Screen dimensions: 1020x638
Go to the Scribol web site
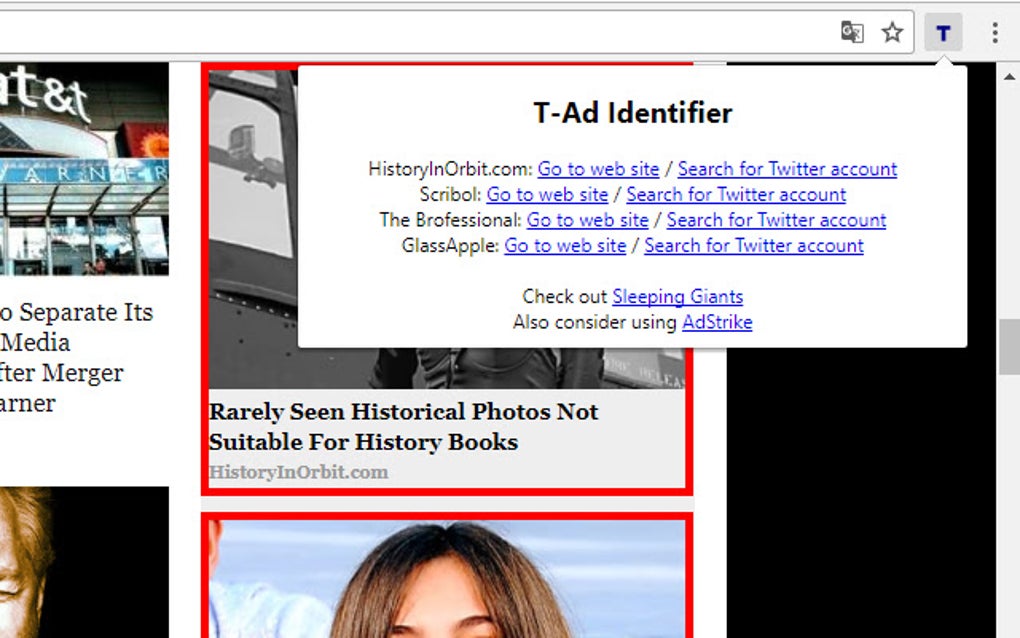[546, 194]
